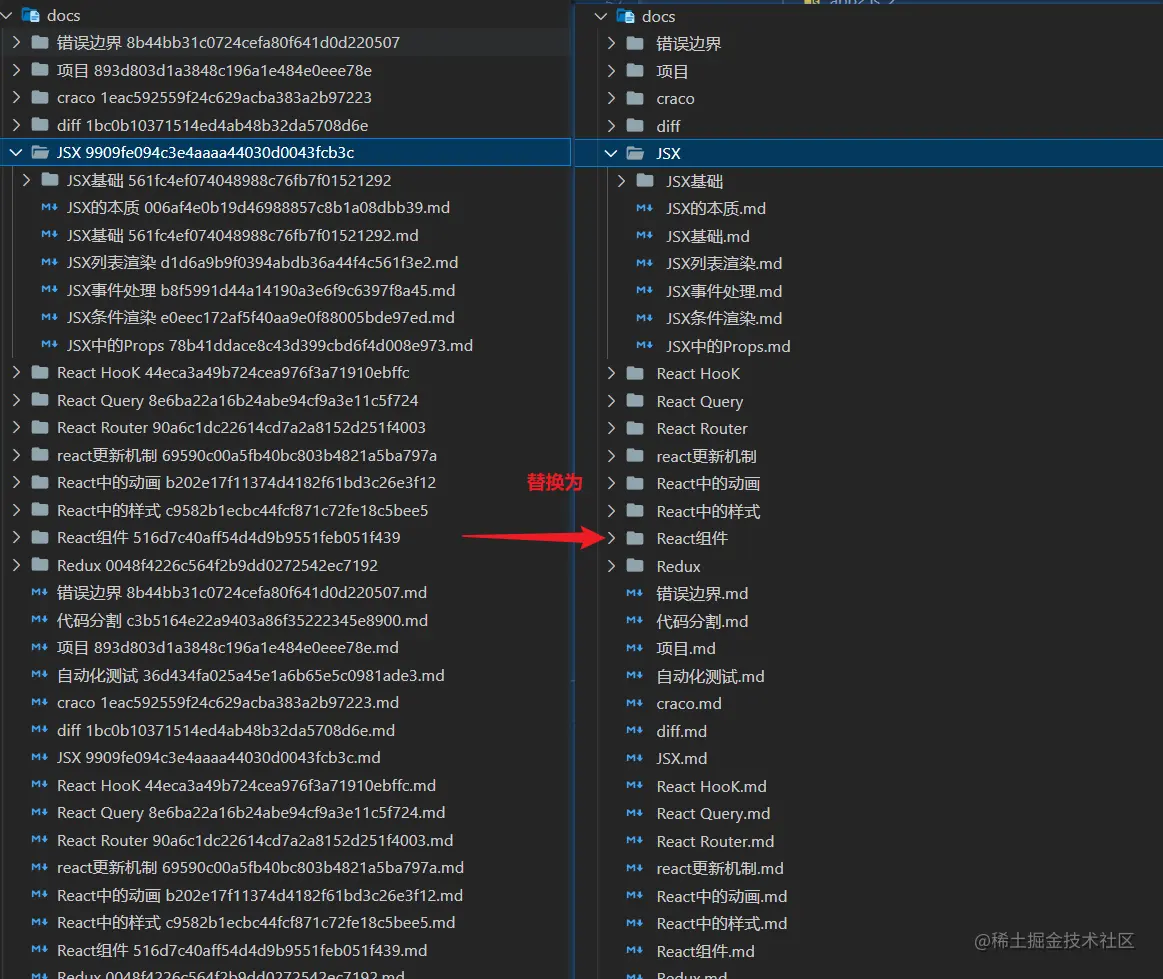Click markdown icon of craco.md

pyautogui.click(x=635, y=703)
